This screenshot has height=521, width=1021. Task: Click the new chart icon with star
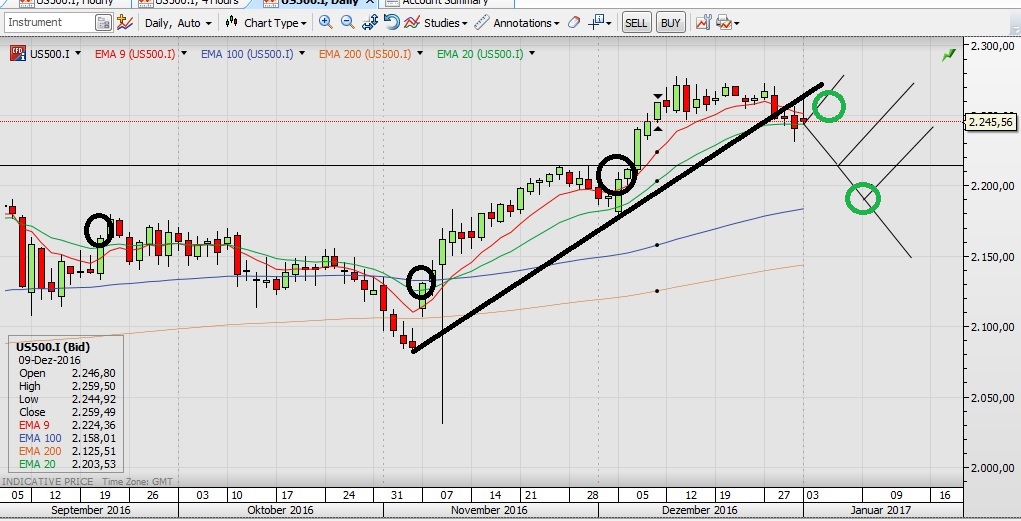coord(124,23)
